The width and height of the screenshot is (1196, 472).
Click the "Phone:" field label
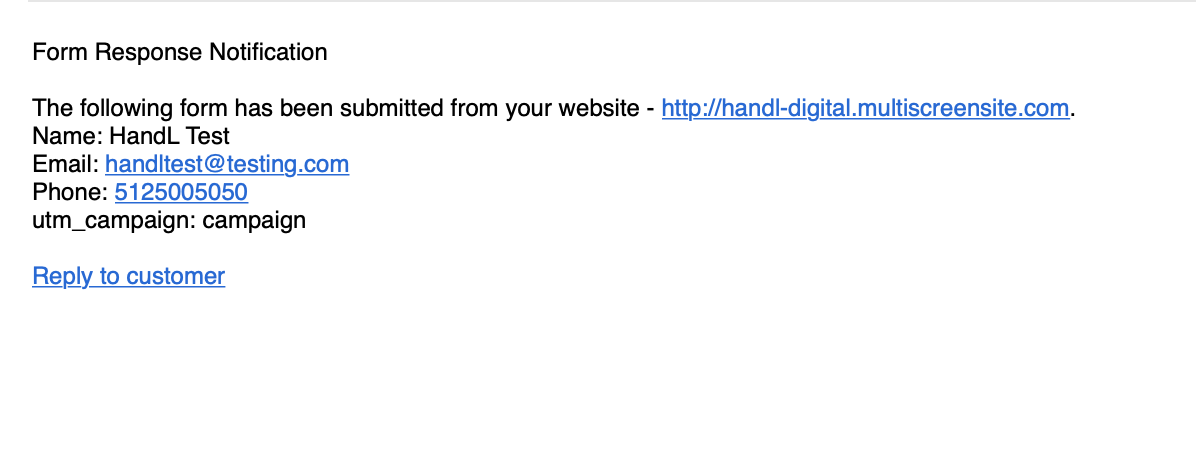point(69,192)
